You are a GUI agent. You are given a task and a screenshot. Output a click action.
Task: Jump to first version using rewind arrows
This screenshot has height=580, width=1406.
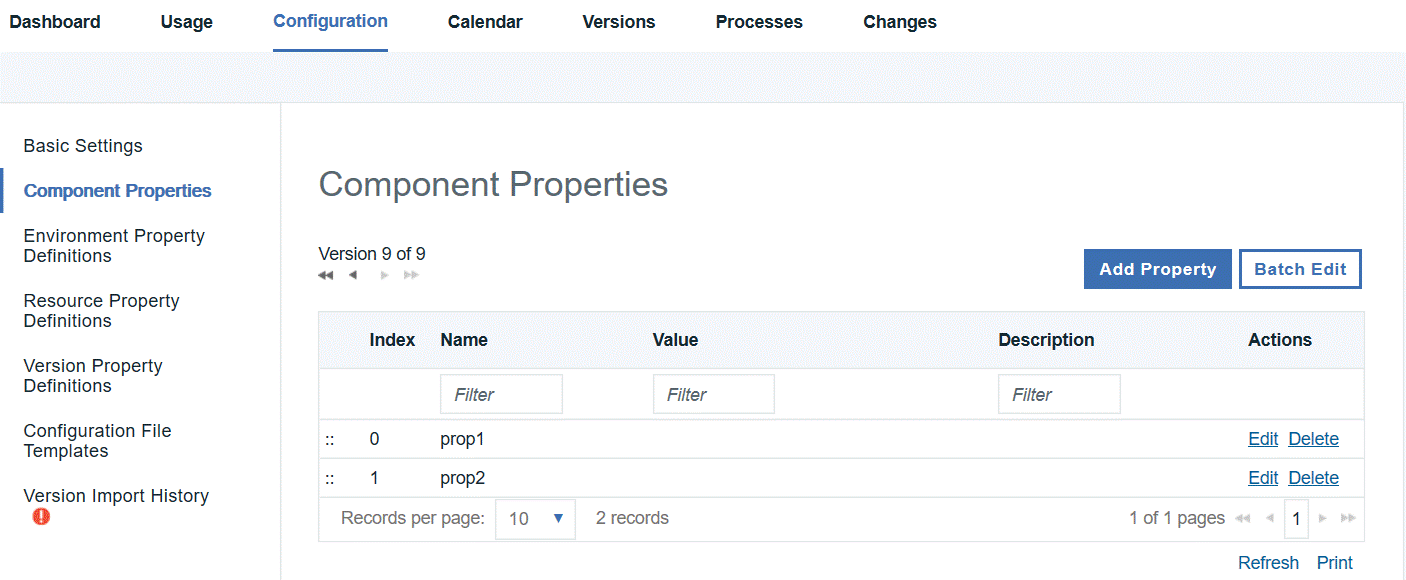tap(324, 274)
